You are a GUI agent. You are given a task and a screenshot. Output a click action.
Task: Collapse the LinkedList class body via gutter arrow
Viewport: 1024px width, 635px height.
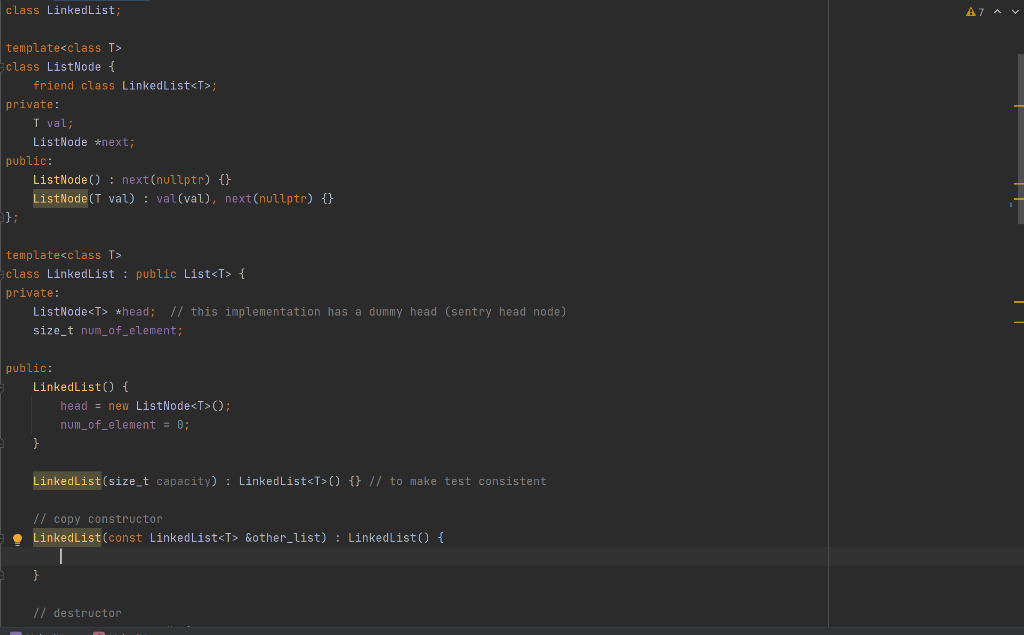pos(3,273)
